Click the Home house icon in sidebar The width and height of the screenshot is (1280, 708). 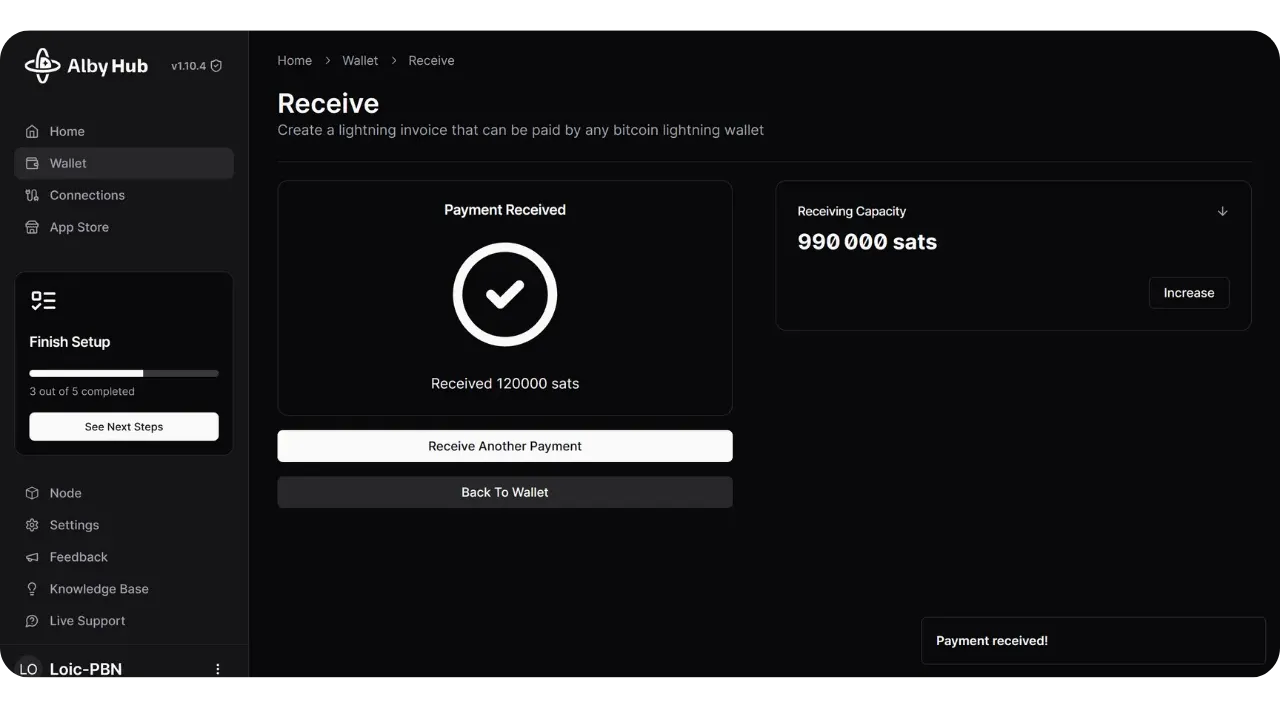[32, 132]
